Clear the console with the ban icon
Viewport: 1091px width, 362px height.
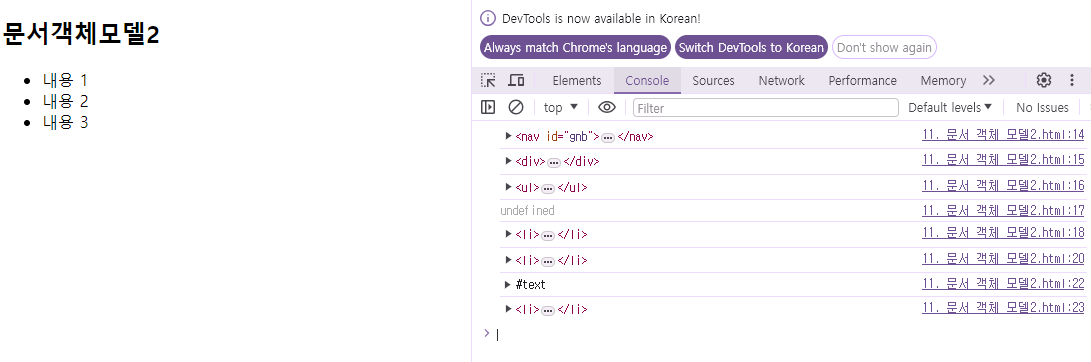(516, 107)
